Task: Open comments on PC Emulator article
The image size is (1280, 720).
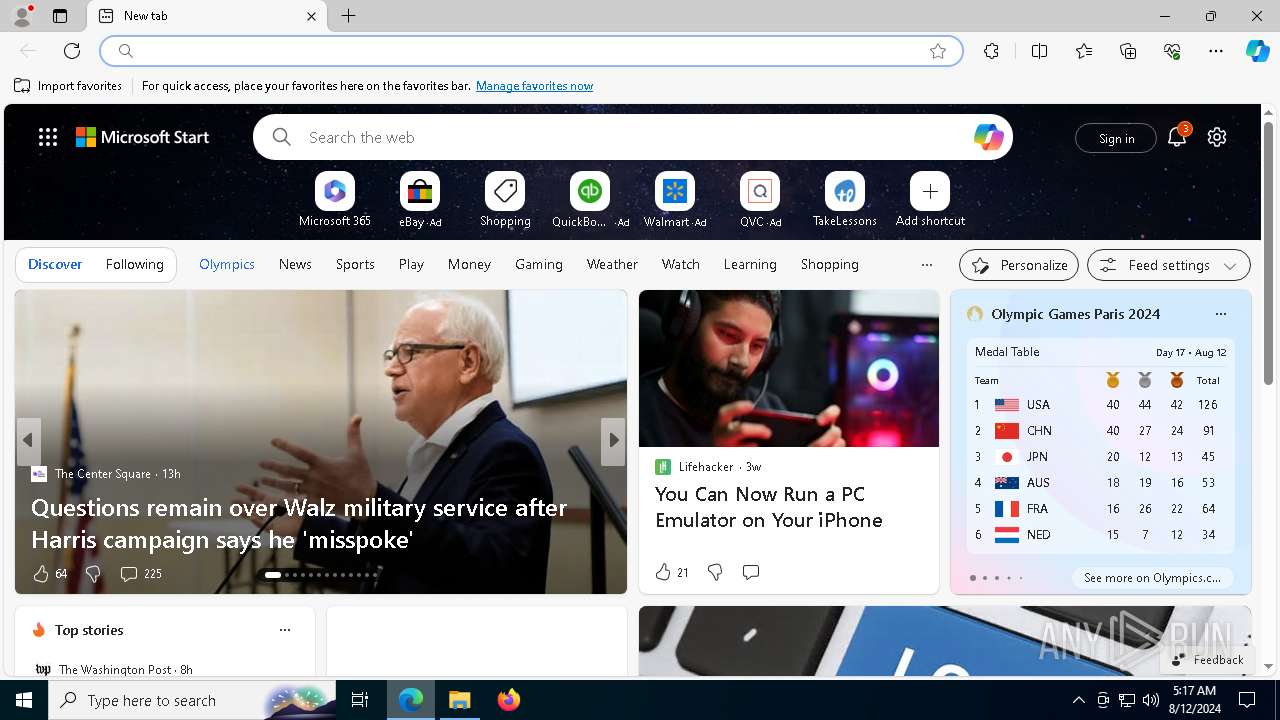Action: 751,572
